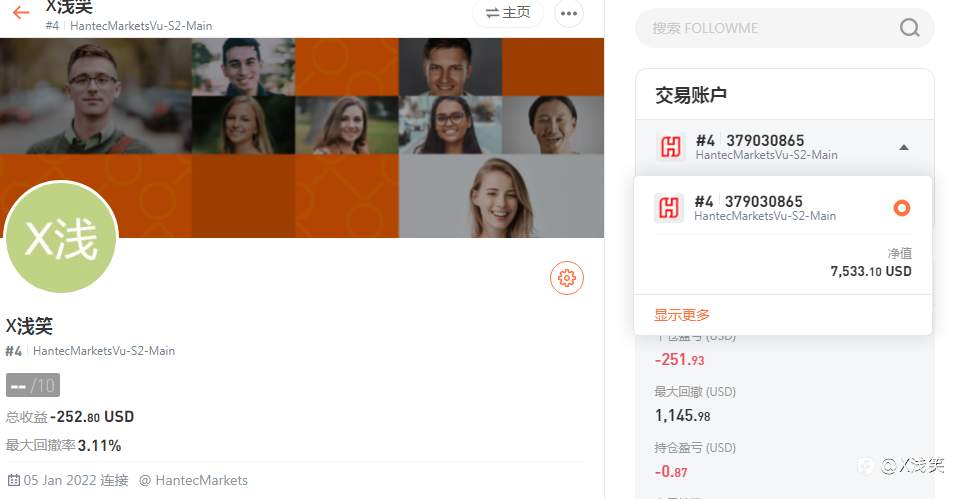956x499 pixels.
Task: Open the three-dots more menu
Action: point(569,13)
